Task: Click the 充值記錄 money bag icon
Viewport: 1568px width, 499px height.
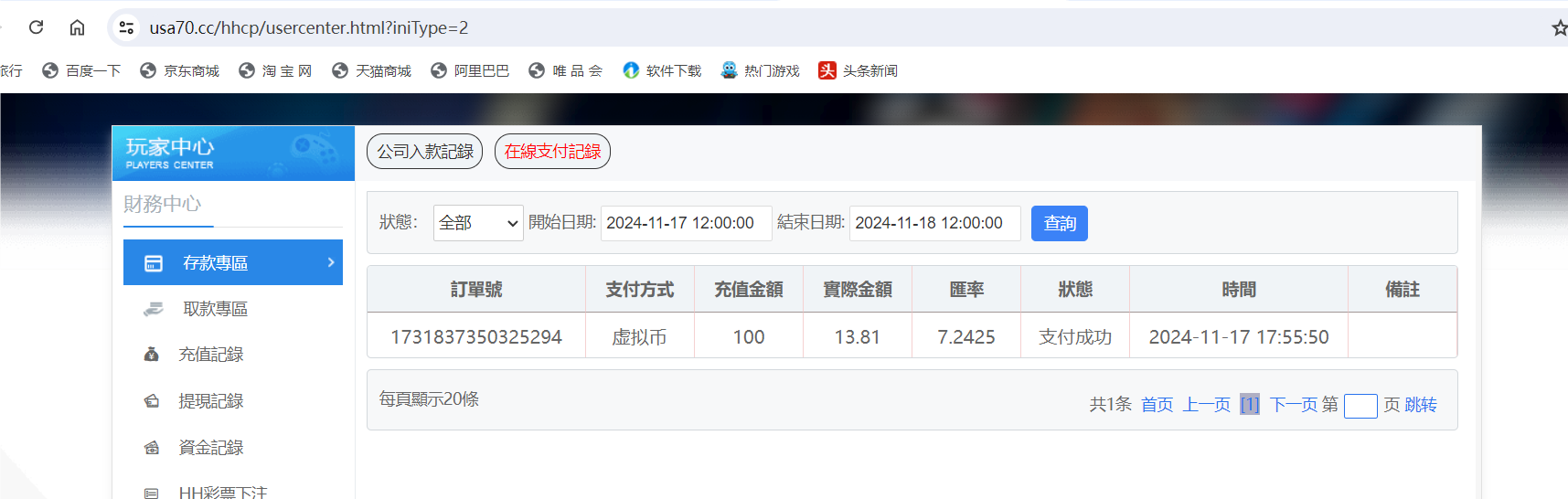Action: 152,355
